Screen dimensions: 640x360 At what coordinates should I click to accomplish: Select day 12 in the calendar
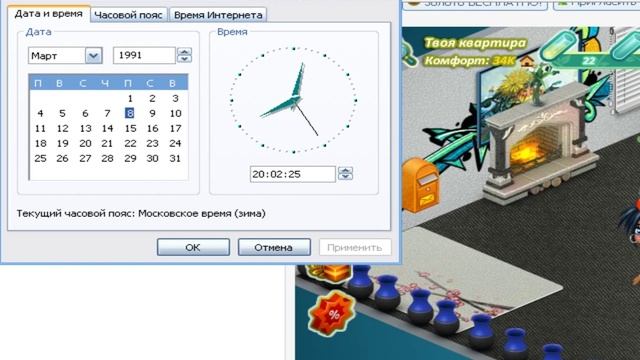[x=62, y=129]
